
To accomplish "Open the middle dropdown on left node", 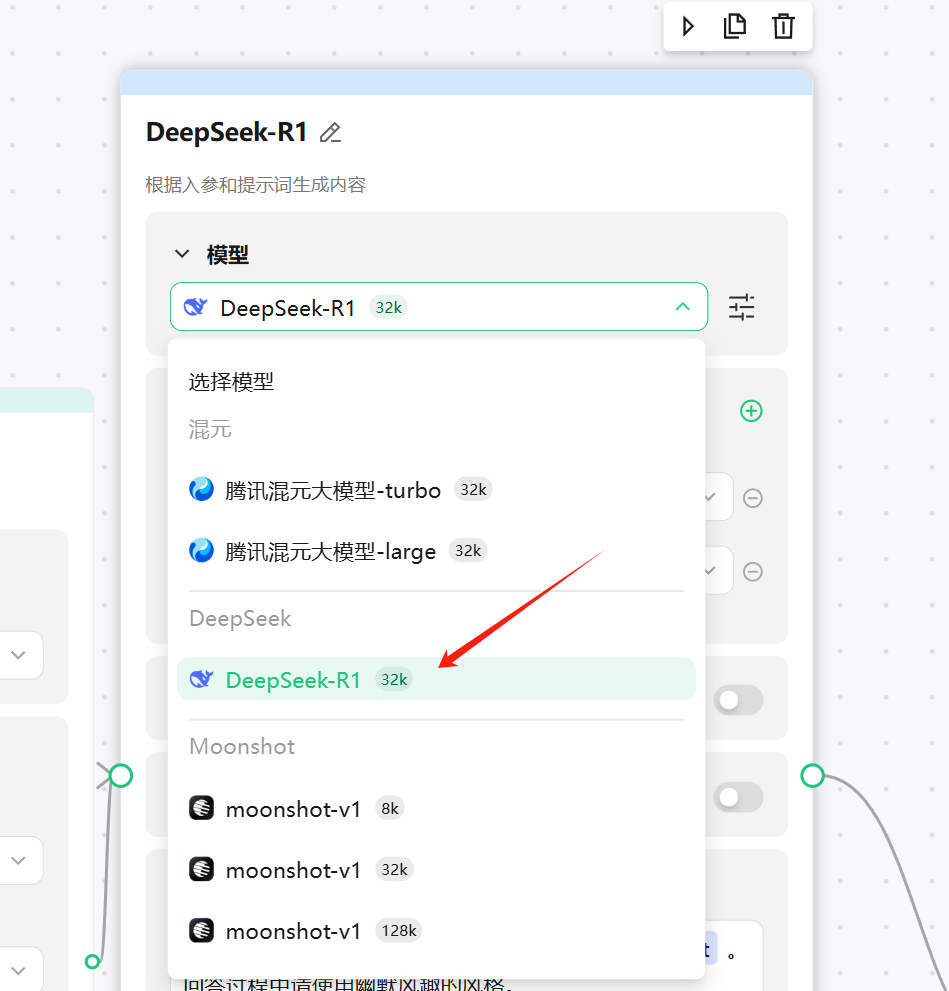I will click(19, 860).
